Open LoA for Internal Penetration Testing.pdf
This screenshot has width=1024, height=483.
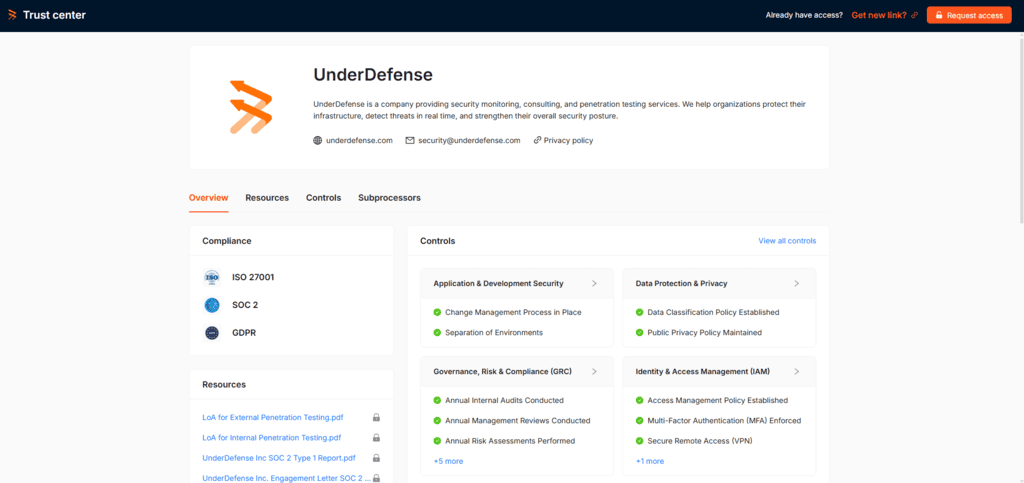pos(272,438)
